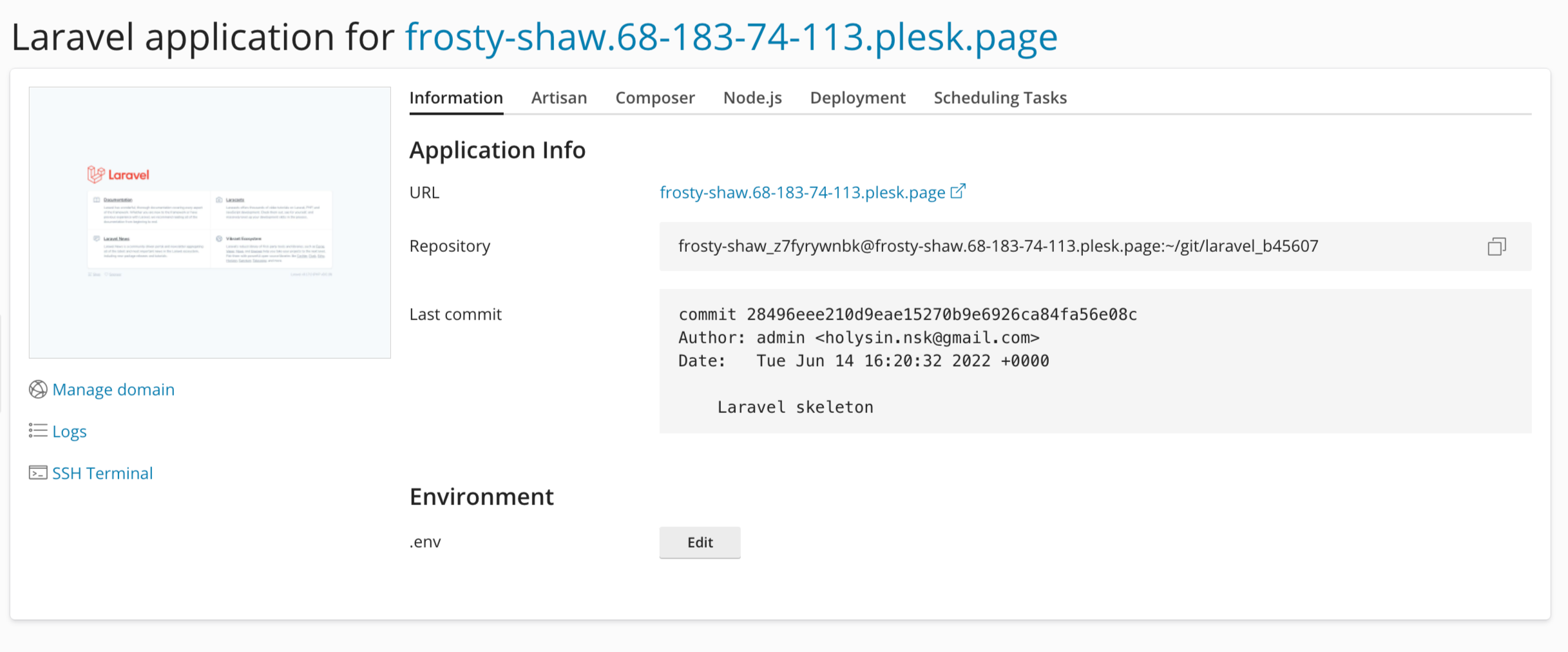Open the Composer tab

655,98
